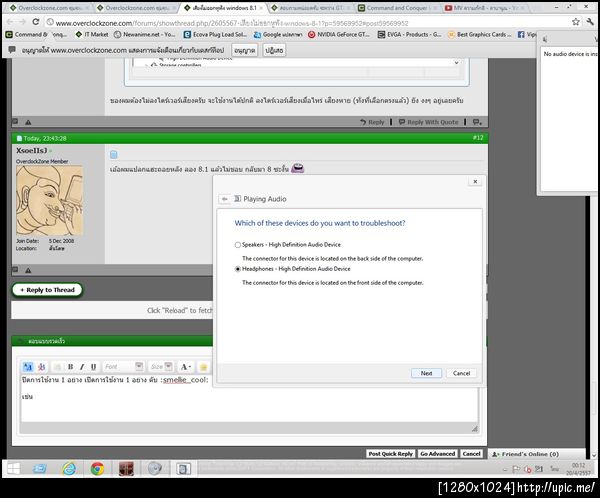Open the Best Graphics Cards bookmark

[480, 34]
